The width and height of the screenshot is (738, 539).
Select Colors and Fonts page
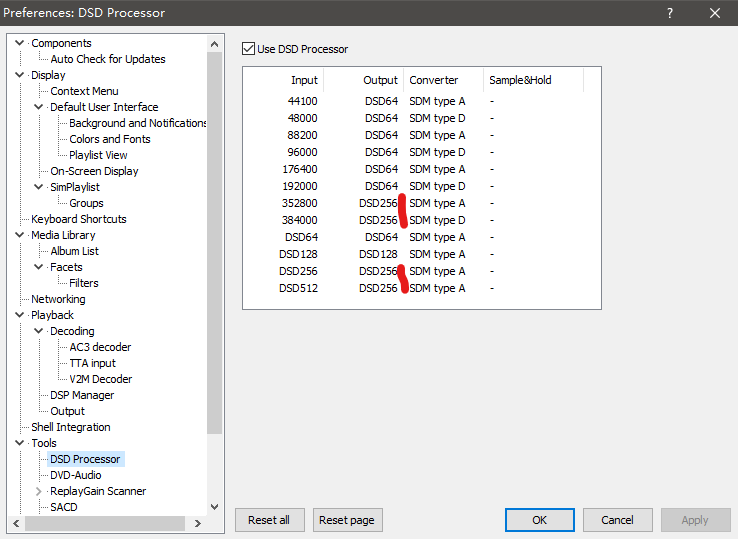pyautogui.click(x=109, y=139)
